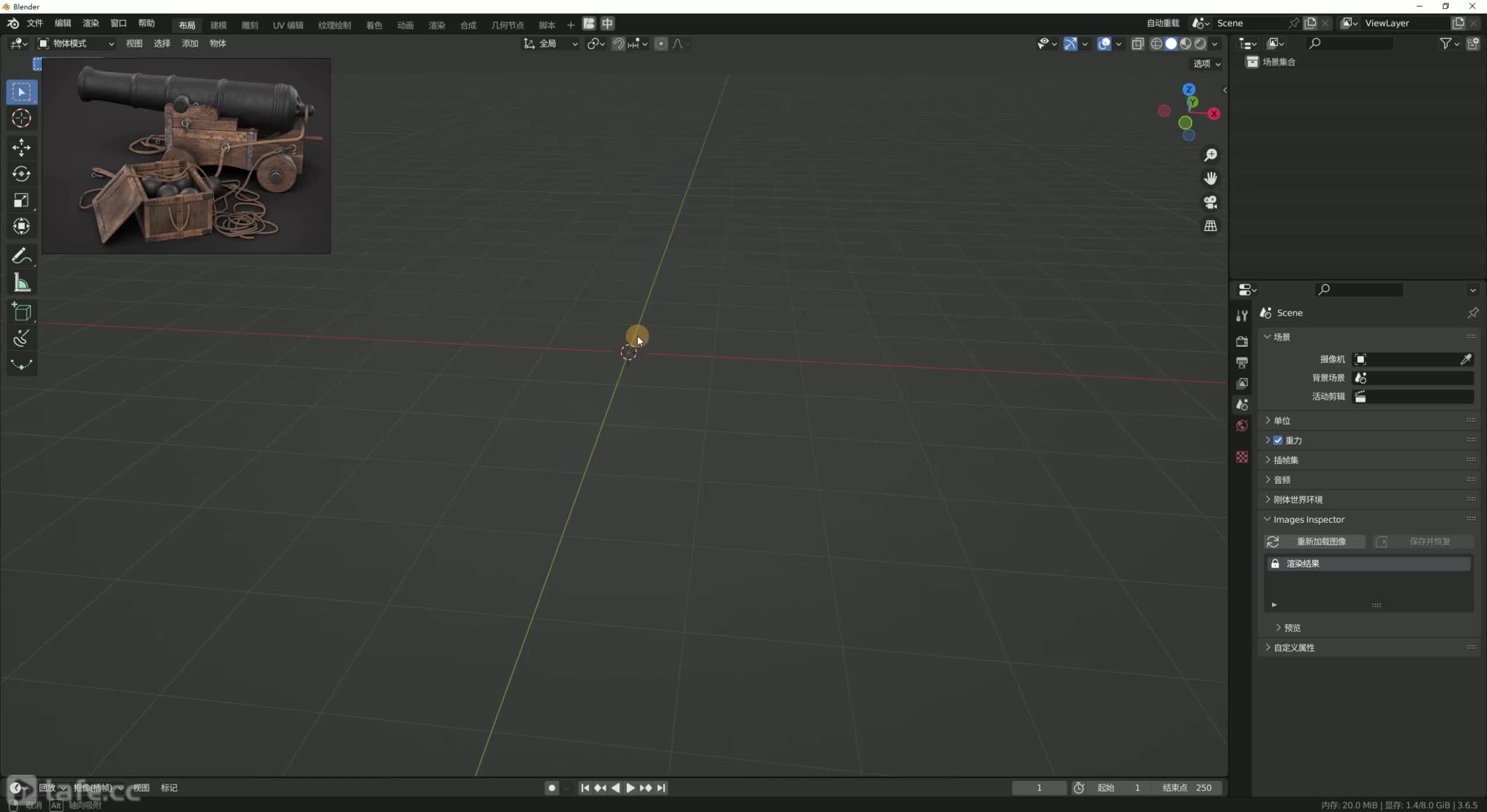The height and width of the screenshot is (812, 1487).
Task: Switch to the Geometry Nodes workspace tab
Action: point(508,25)
